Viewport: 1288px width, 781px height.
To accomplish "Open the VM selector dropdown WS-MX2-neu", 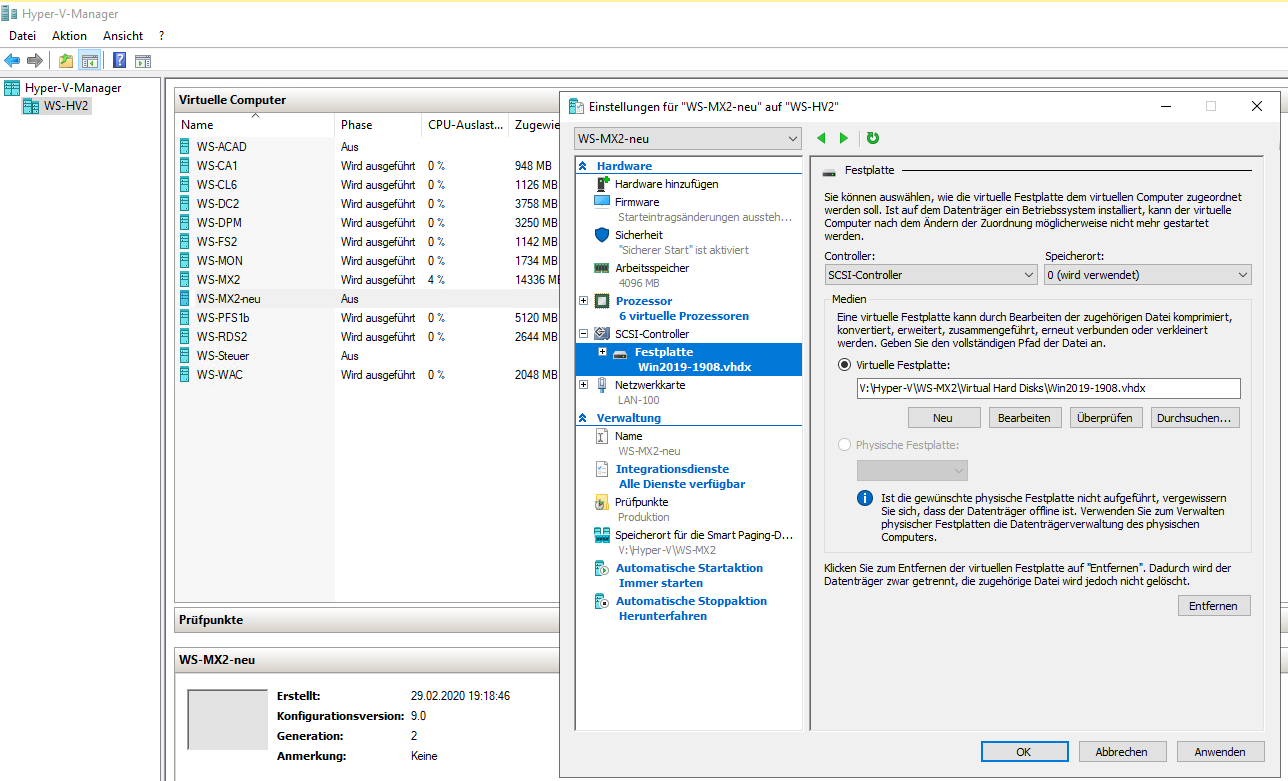I will 688,139.
